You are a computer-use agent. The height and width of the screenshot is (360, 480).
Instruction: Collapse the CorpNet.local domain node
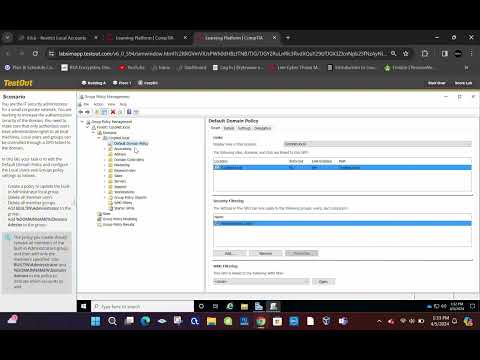point(99,138)
